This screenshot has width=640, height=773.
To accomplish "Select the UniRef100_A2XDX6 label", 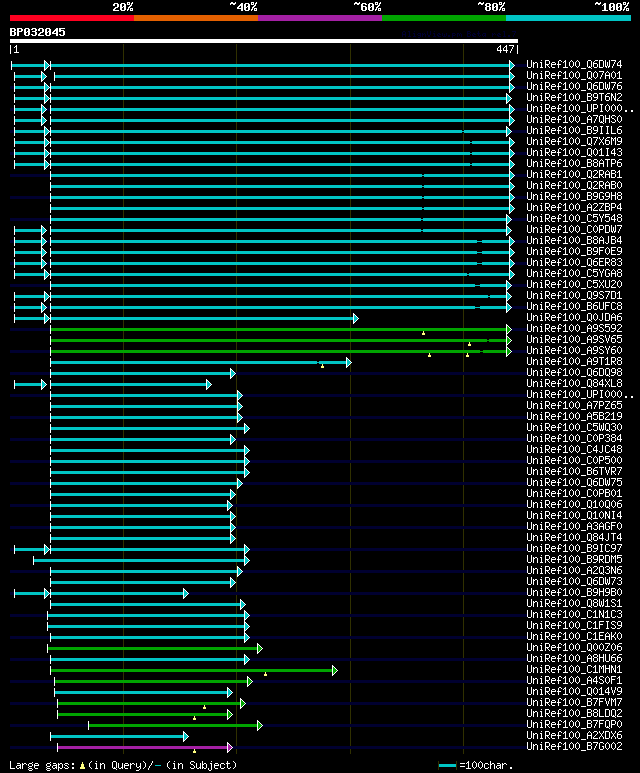I will coord(574,736).
